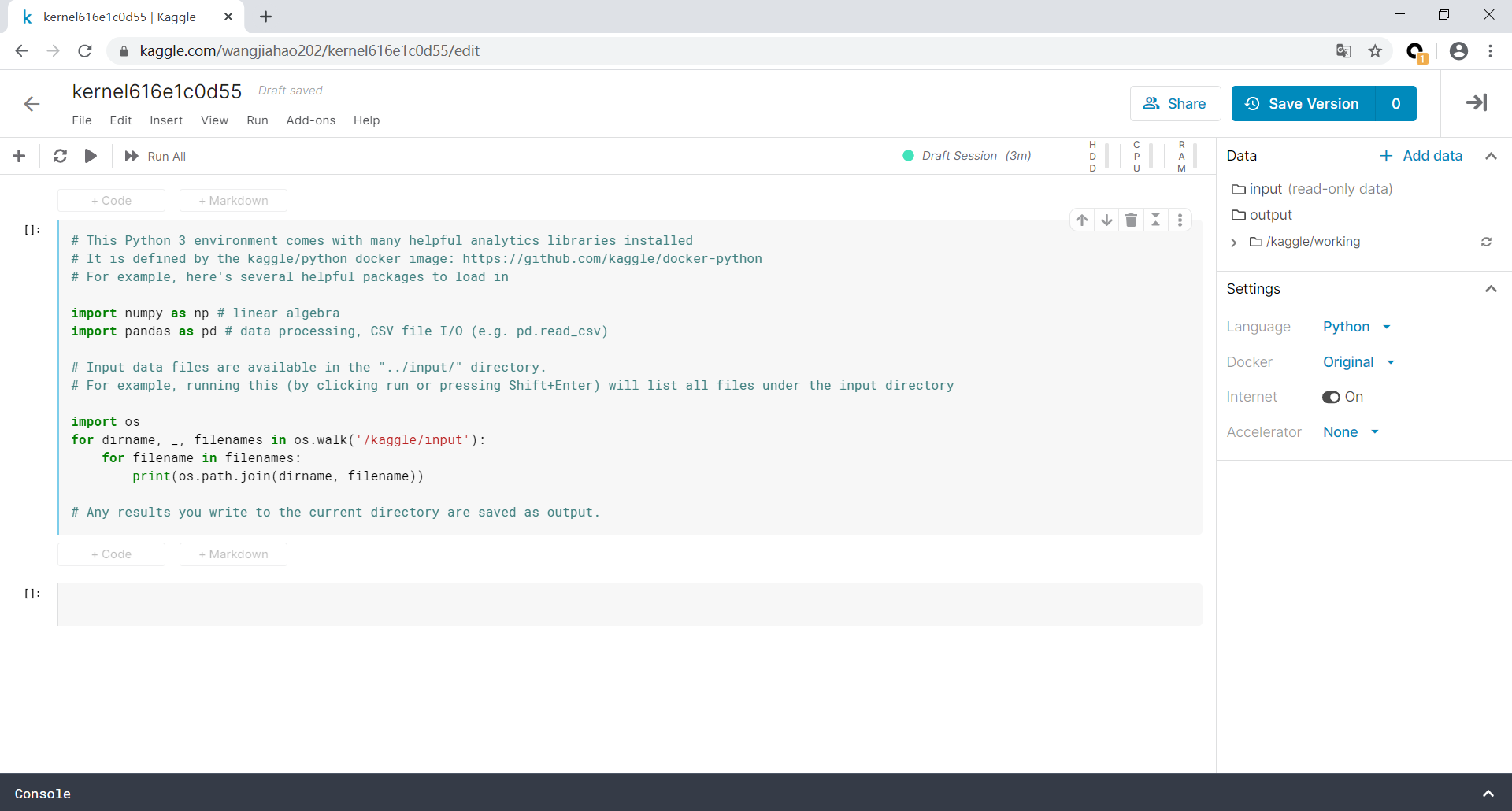
Task: Click the version count 0 button
Action: click(x=1396, y=103)
